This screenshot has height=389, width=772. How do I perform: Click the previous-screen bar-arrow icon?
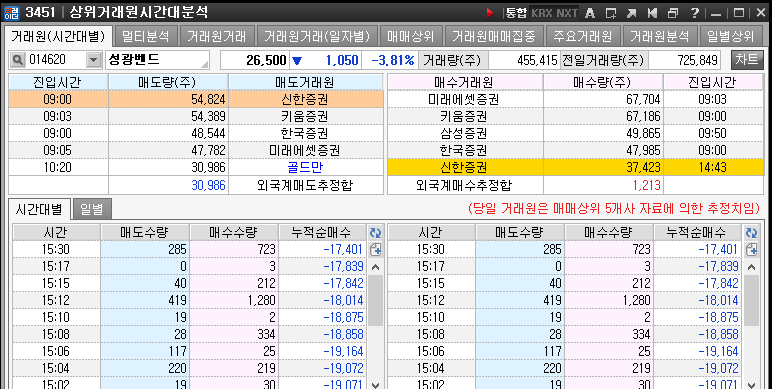point(652,13)
